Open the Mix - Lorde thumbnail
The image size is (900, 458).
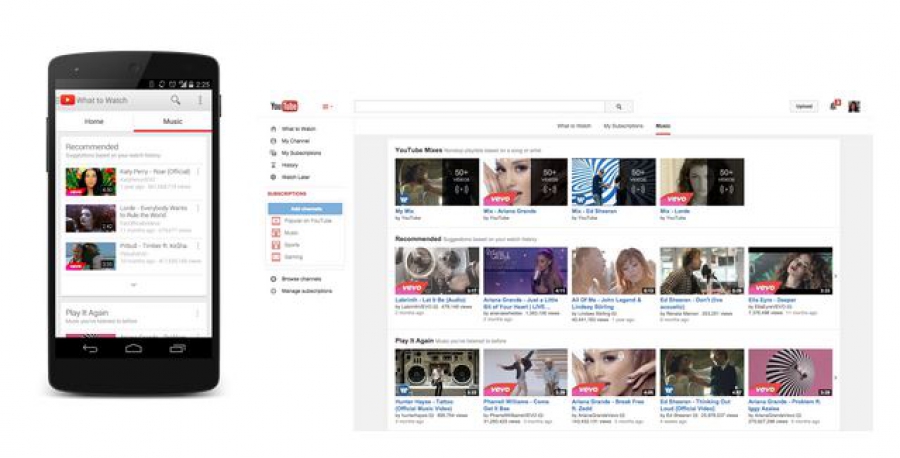702,182
